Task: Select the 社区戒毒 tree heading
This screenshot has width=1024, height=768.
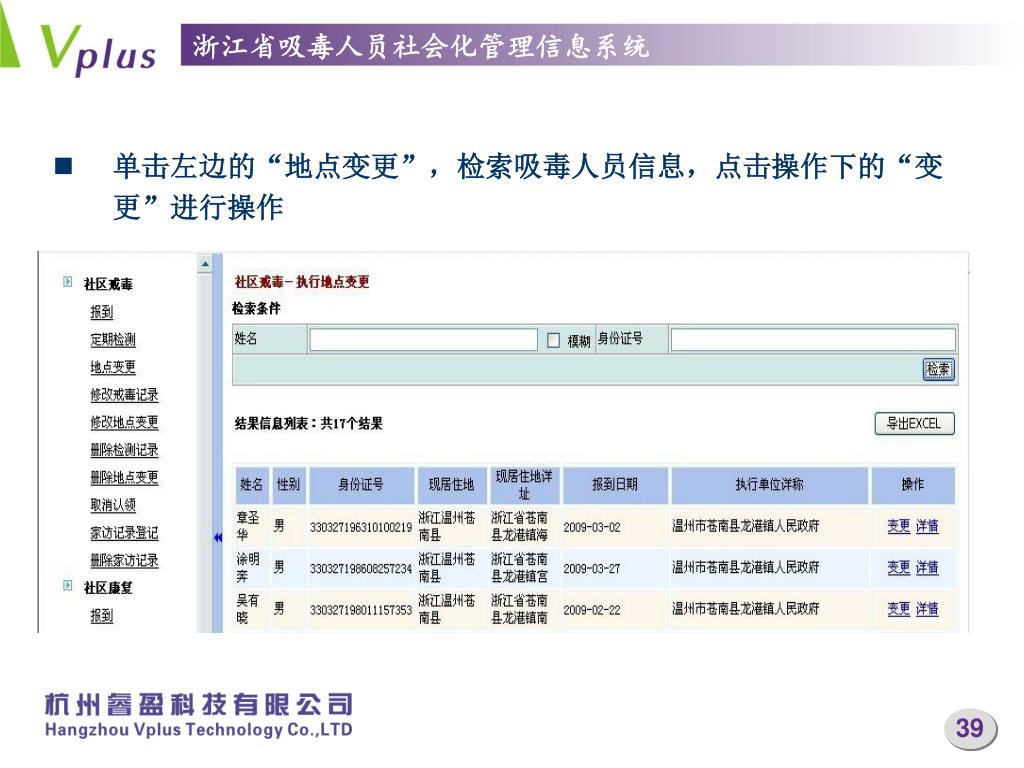Action: tap(108, 284)
